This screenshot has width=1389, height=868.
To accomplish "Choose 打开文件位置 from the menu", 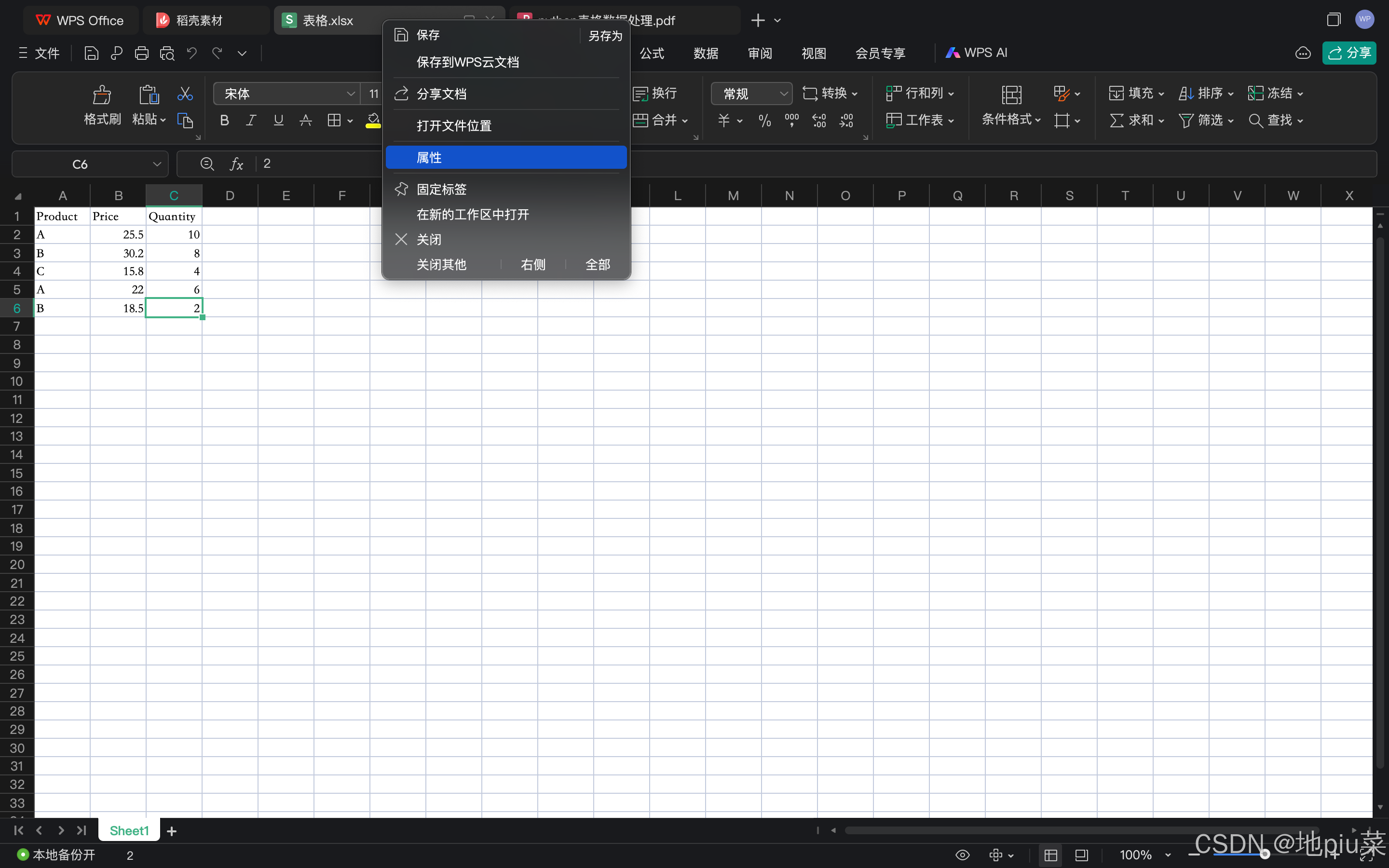I will tap(453, 126).
